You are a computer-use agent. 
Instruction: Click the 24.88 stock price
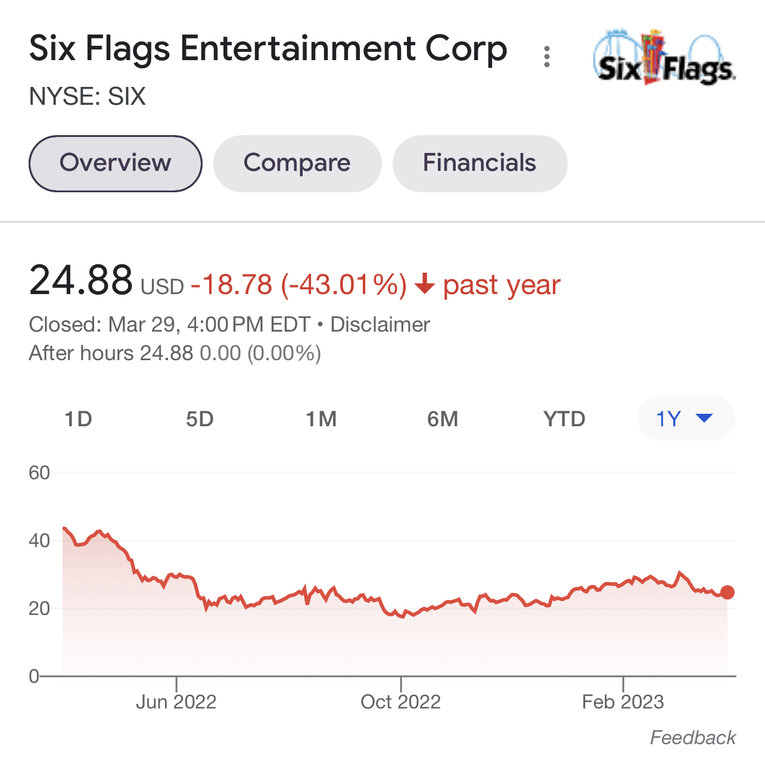(x=80, y=281)
